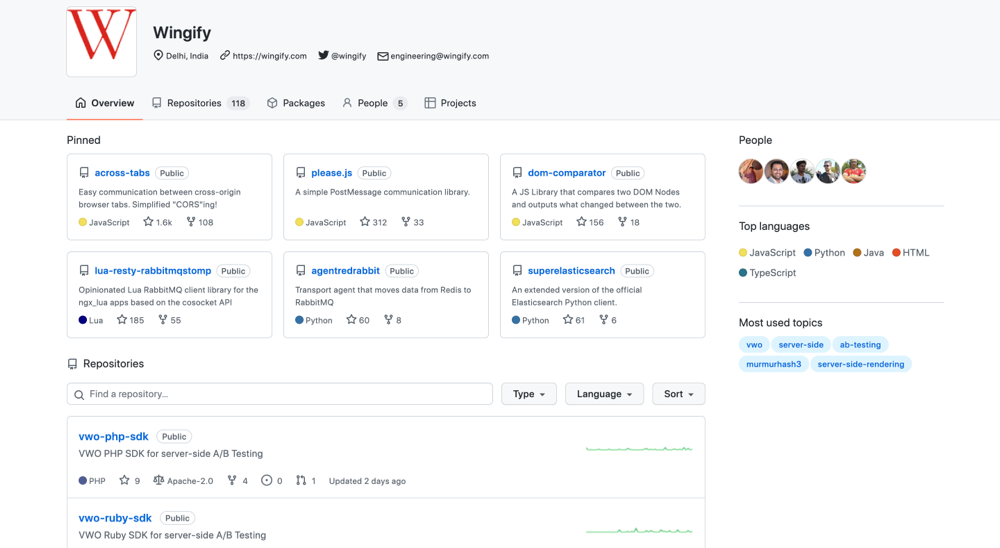Click the activity graph for vwo-php-sdk
This screenshot has height=548, width=1000.
pos(639,449)
